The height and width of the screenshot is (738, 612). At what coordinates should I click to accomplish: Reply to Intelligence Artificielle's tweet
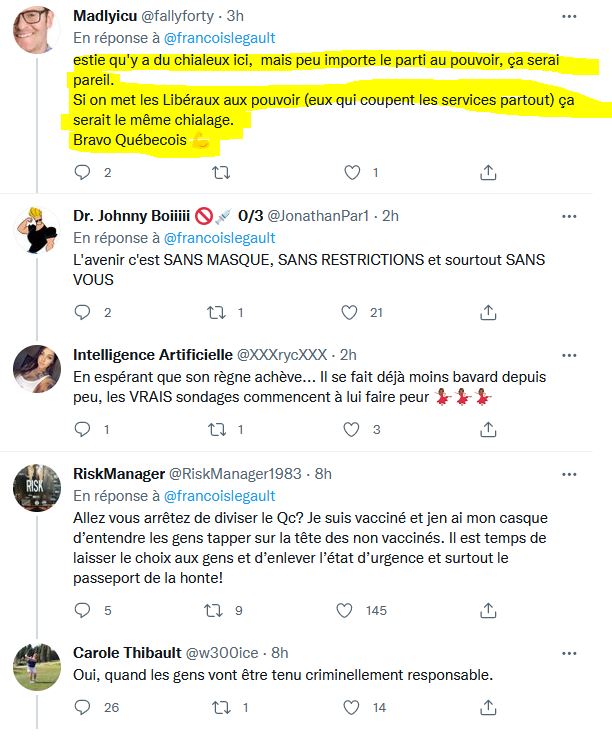coord(83,430)
